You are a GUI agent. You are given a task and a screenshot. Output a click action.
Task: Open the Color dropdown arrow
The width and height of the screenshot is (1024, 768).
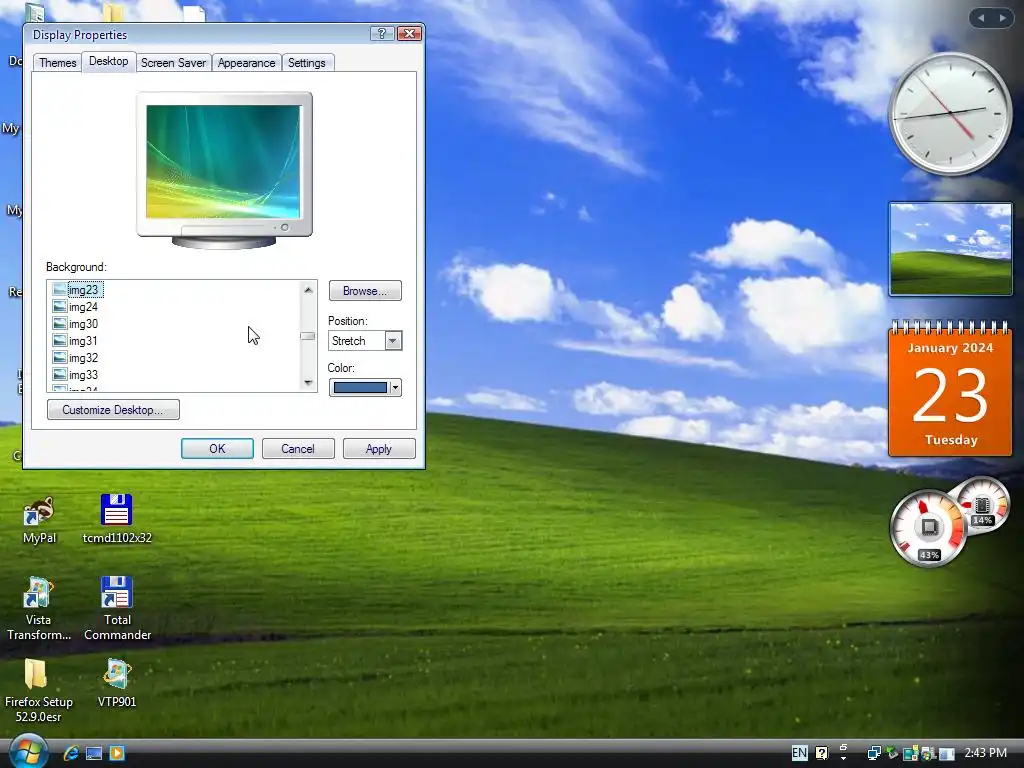click(x=395, y=388)
